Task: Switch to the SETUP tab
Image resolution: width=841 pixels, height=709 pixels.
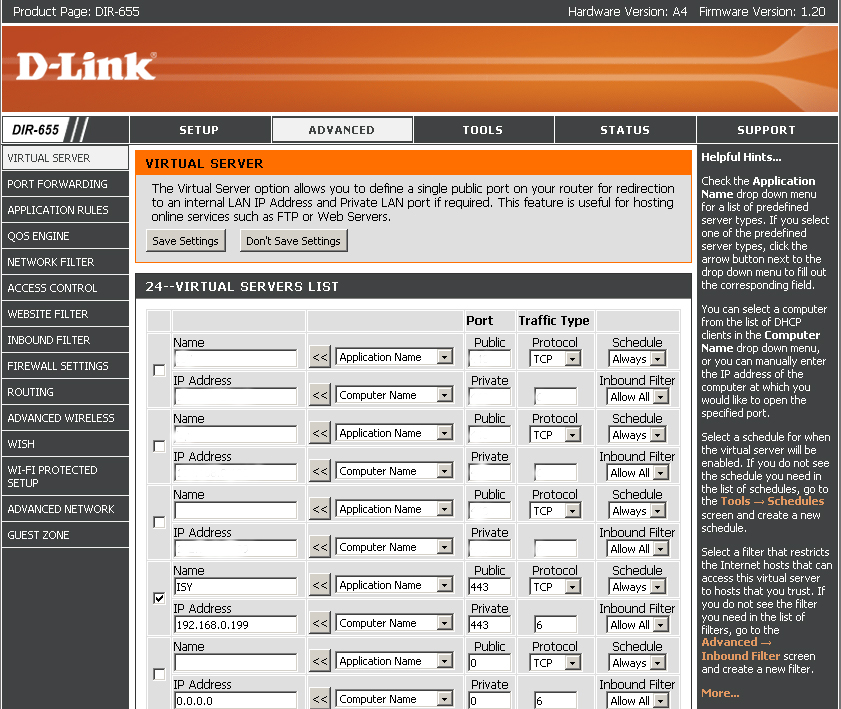Action: tap(200, 130)
